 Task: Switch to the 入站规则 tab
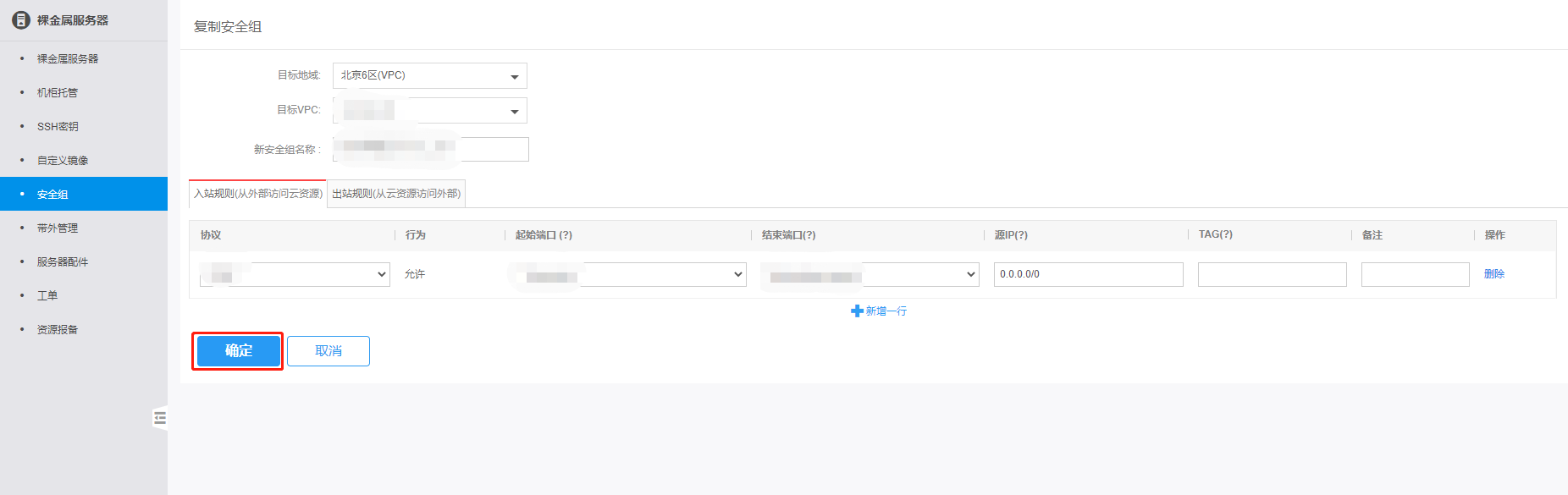[x=257, y=194]
